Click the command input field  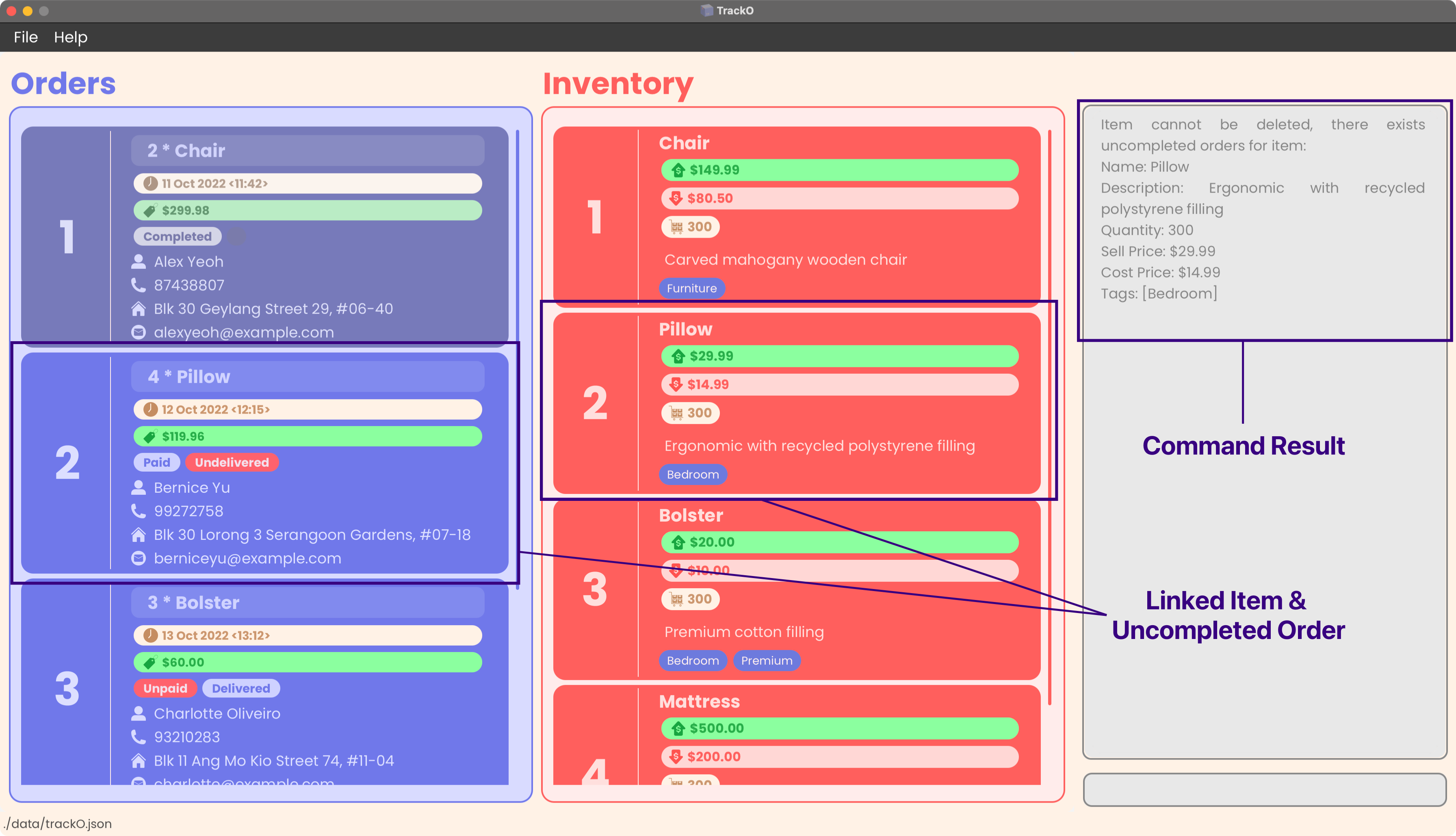tap(1264, 790)
